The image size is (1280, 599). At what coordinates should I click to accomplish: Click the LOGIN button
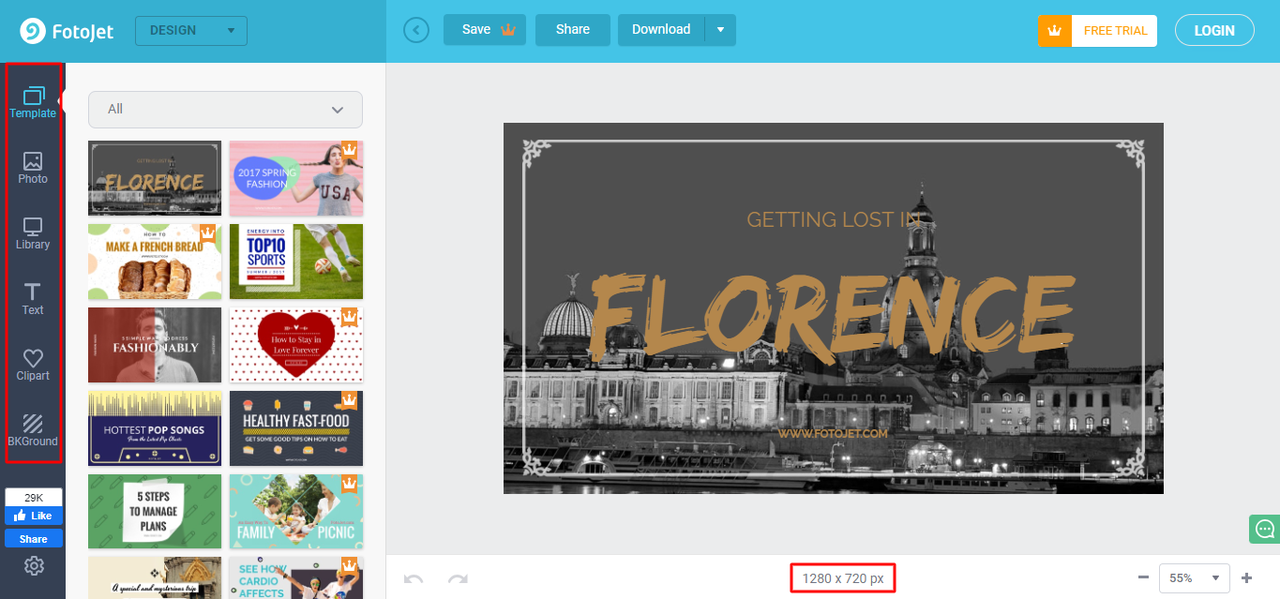coord(1214,31)
